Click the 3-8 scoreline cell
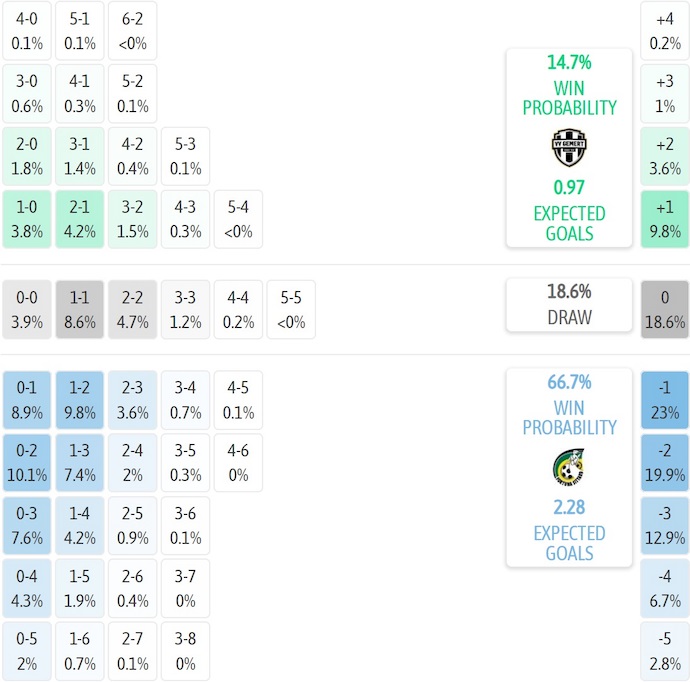 click(x=185, y=652)
